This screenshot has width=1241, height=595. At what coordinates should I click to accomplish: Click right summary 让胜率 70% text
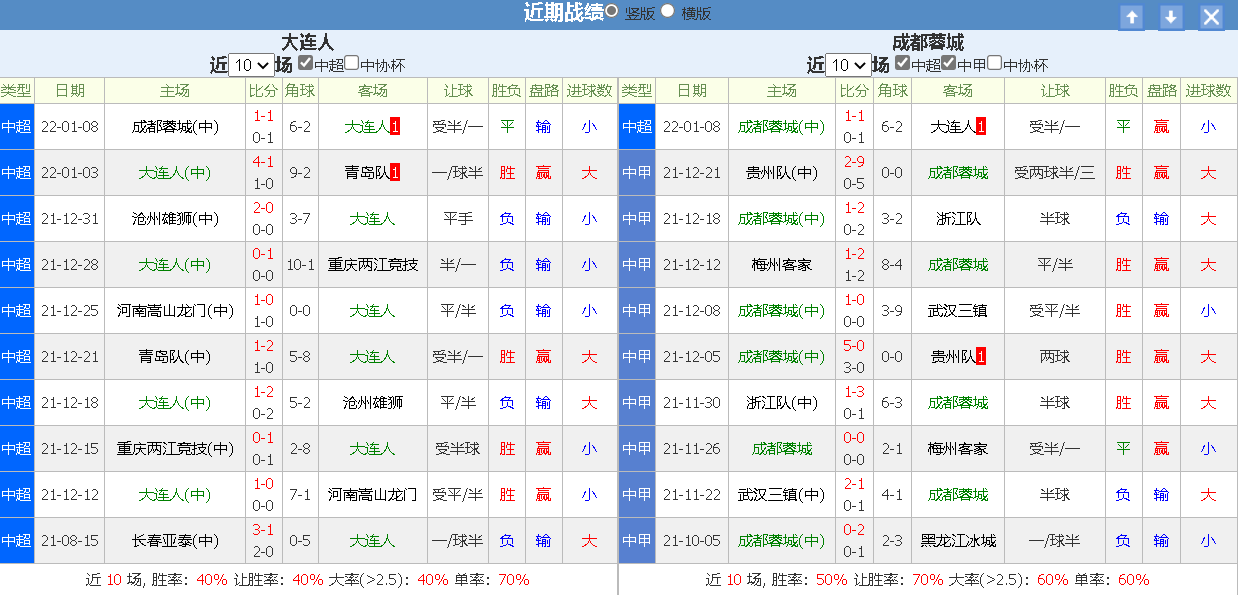pos(927,580)
